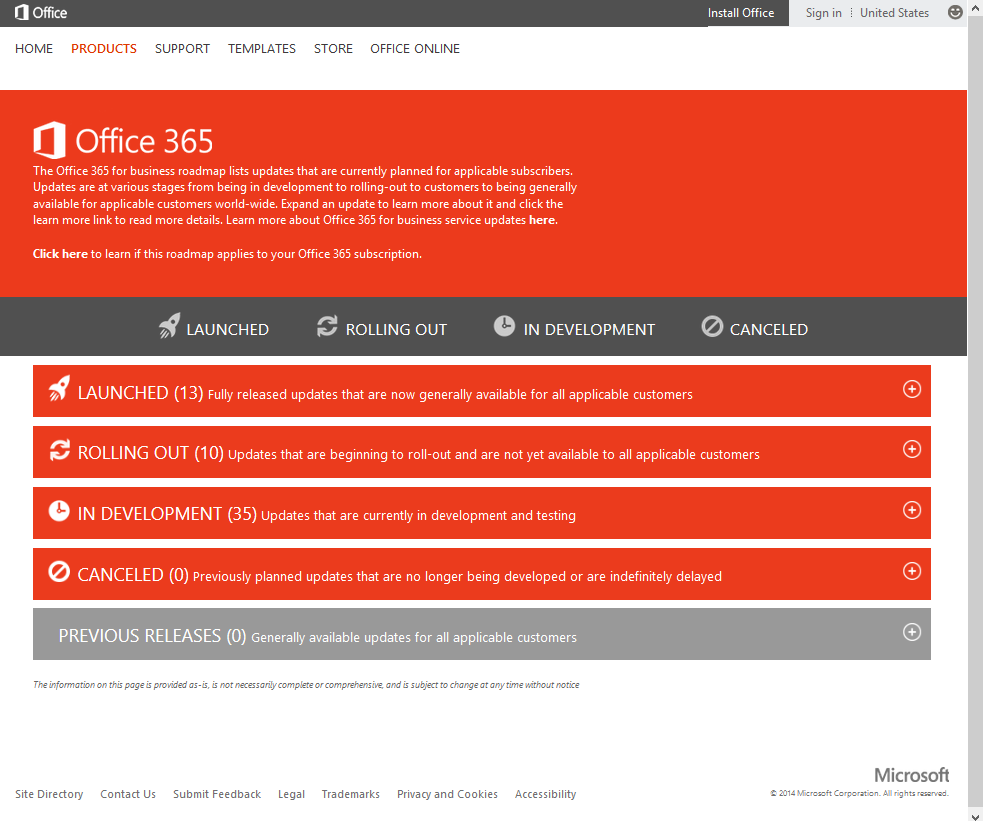The image size is (983, 821).
Task: Click the Sign in link
Action: coord(823,13)
